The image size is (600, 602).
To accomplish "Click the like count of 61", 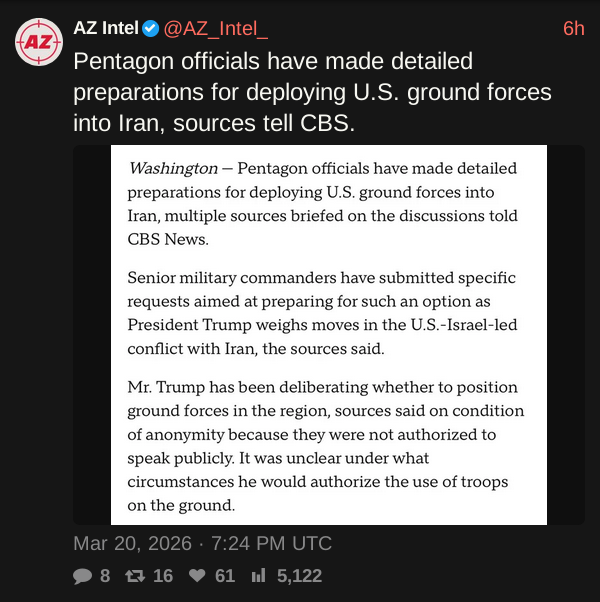I will [225, 576].
